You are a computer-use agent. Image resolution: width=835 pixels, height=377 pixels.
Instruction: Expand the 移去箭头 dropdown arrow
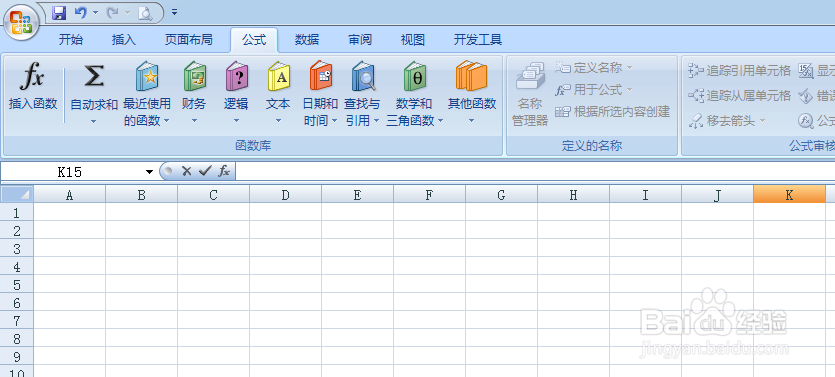pyautogui.click(x=762, y=121)
